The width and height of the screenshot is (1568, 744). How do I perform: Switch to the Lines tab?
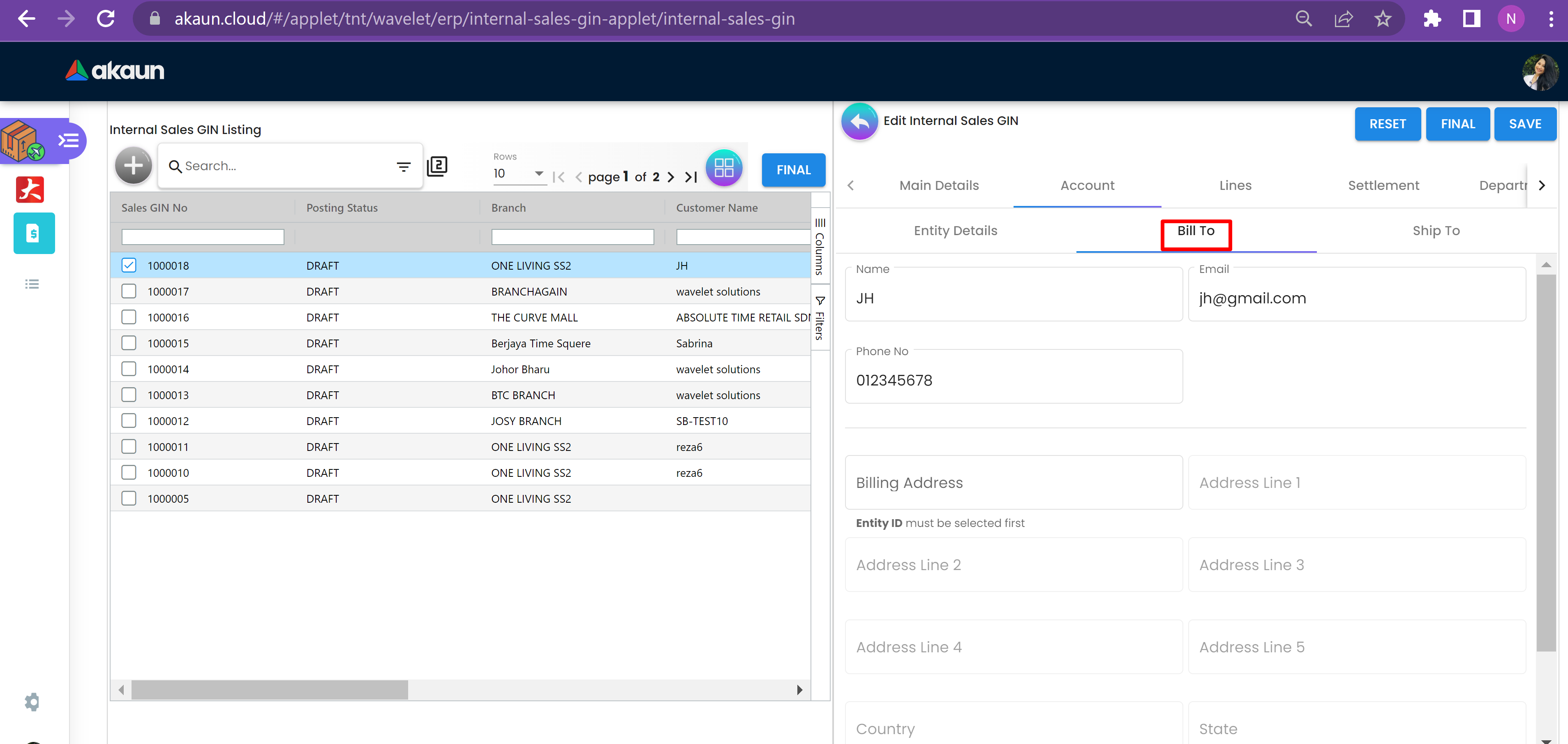[1235, 185]
